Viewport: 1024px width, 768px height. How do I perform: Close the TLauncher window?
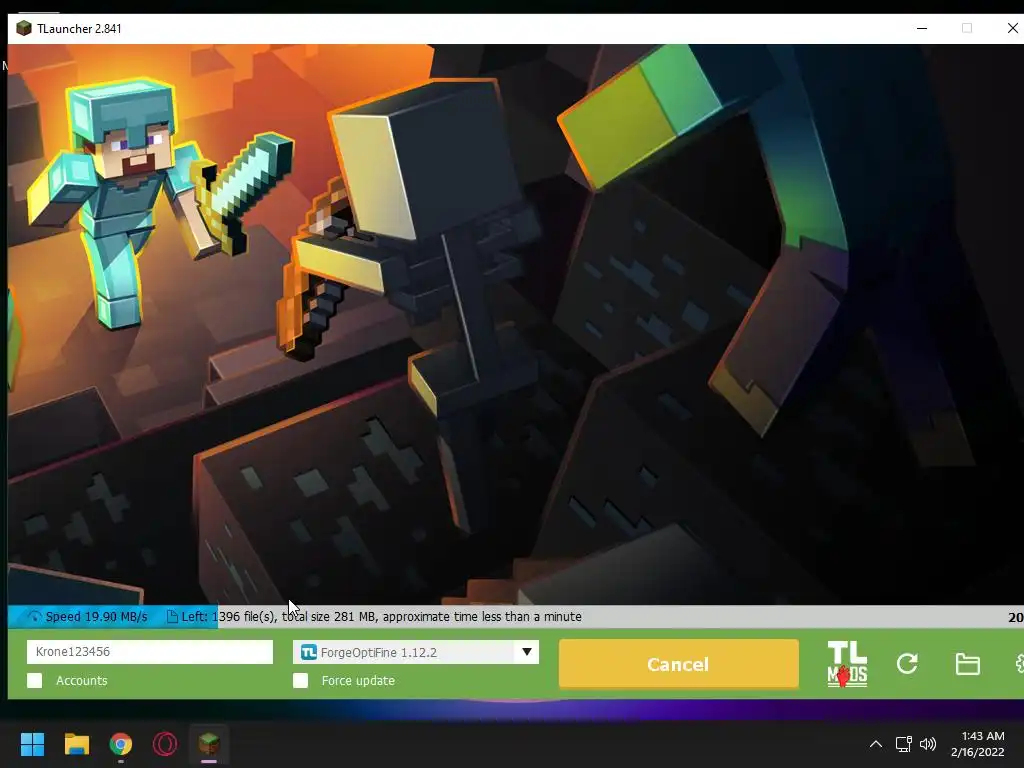[1012, 28]
